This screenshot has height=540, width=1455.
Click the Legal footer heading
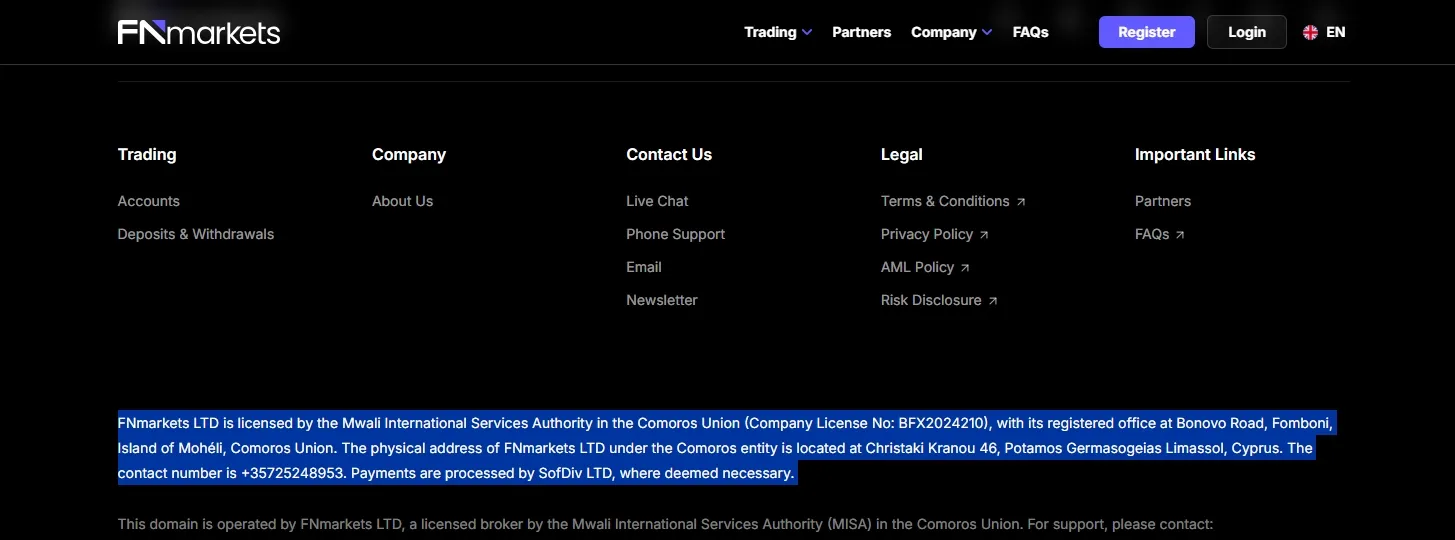pyautogui.click(x=902, y=154)
